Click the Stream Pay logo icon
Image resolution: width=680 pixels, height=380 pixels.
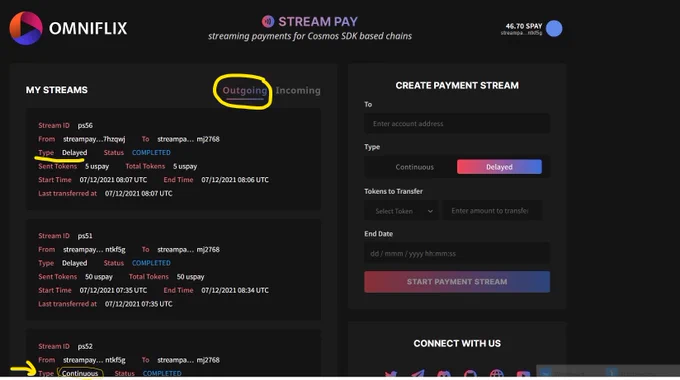pos(268,21)
